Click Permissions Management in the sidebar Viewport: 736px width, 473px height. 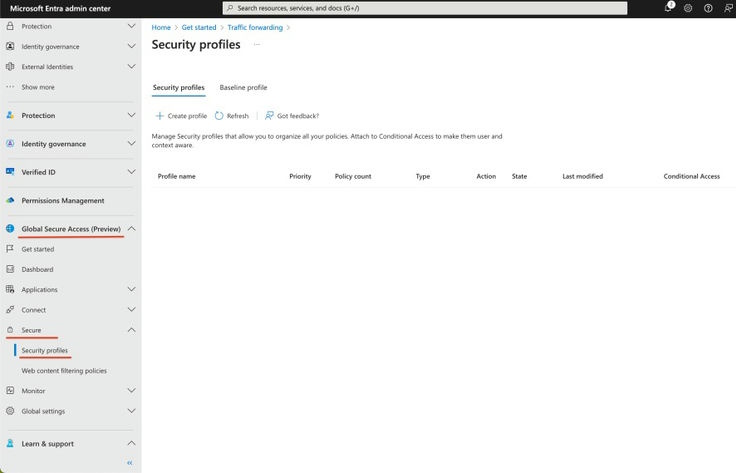point(63,200)
